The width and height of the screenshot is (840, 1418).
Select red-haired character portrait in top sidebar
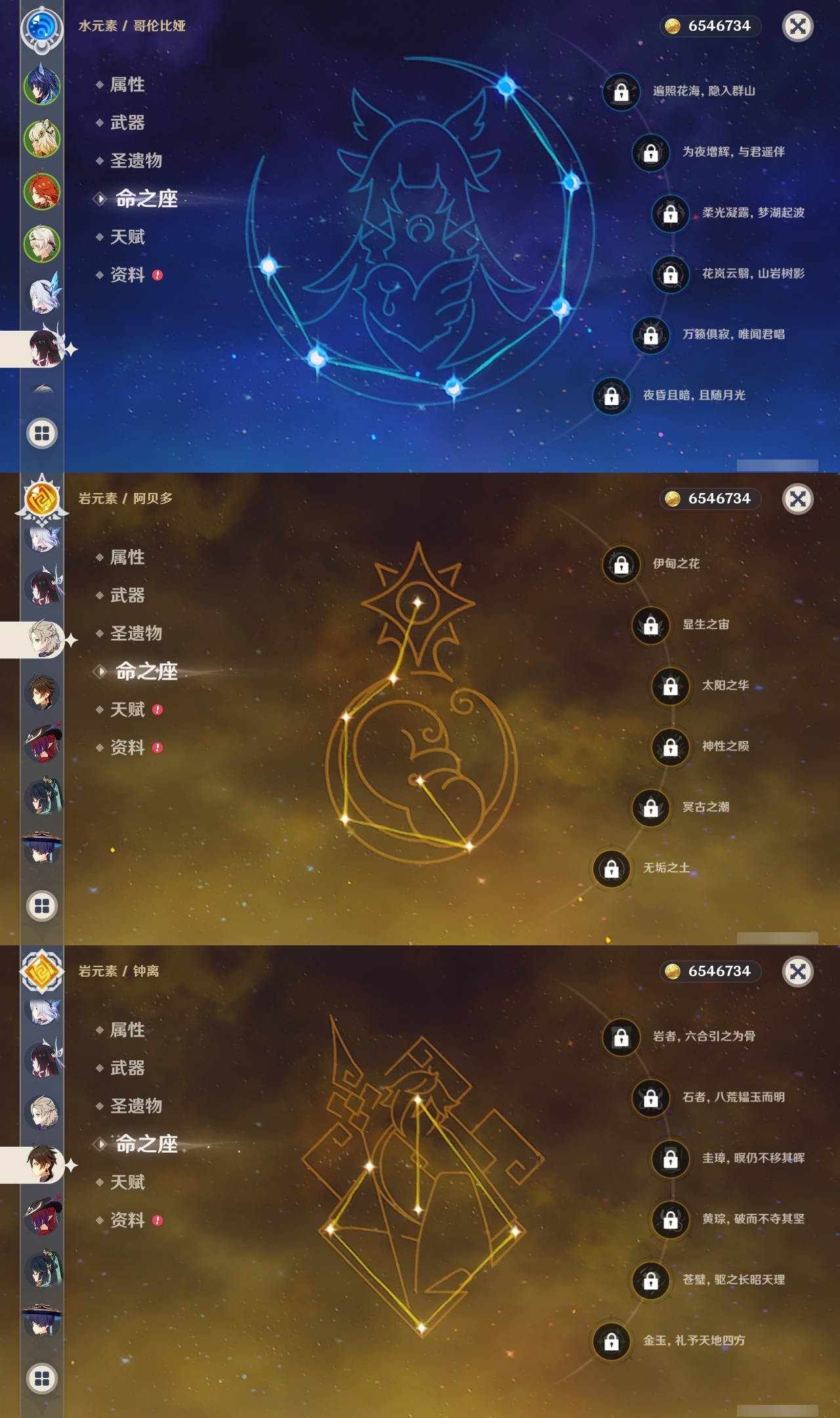[x=42, y=191]
